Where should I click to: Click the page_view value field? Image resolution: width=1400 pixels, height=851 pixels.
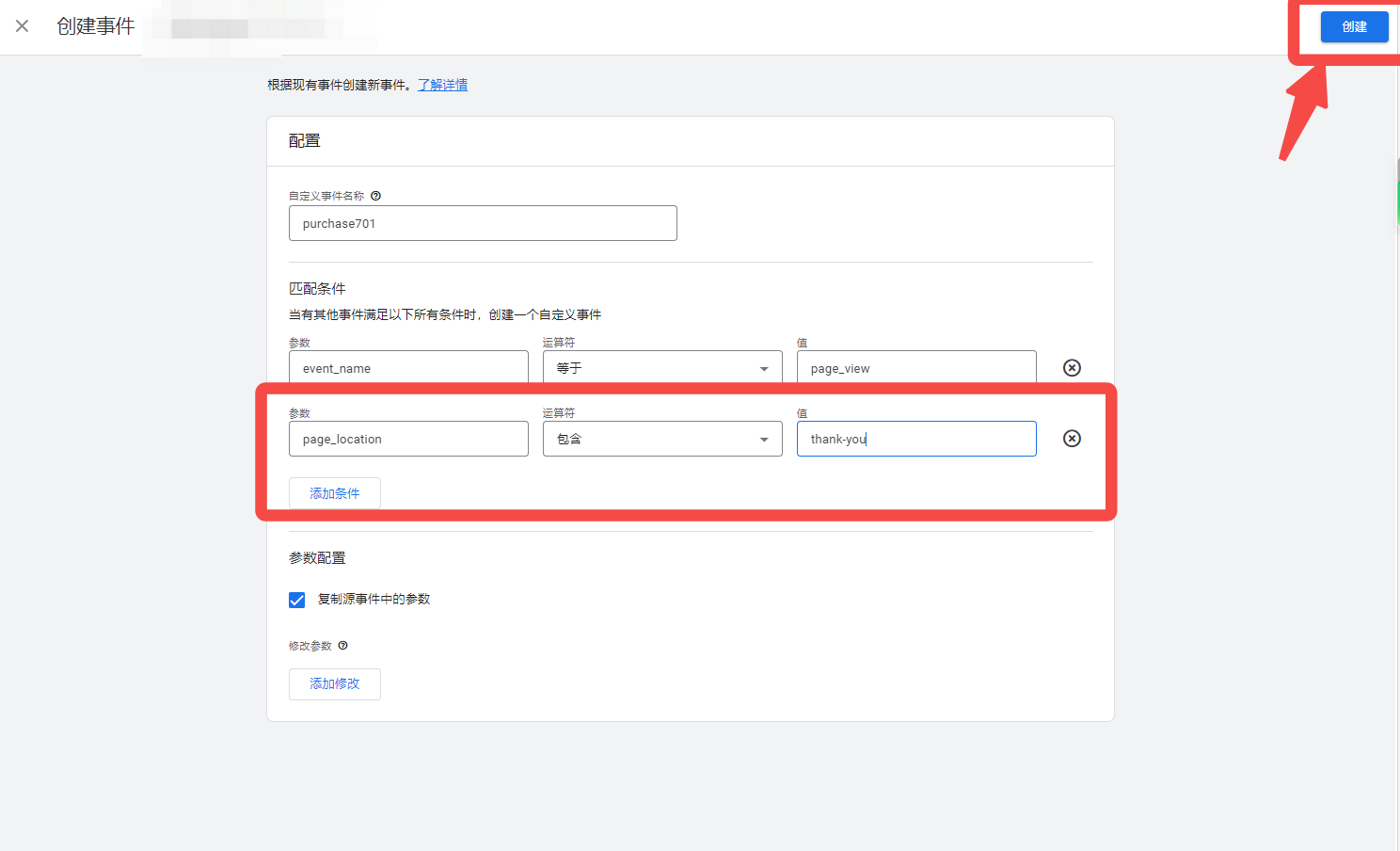[x=915, y=367]
